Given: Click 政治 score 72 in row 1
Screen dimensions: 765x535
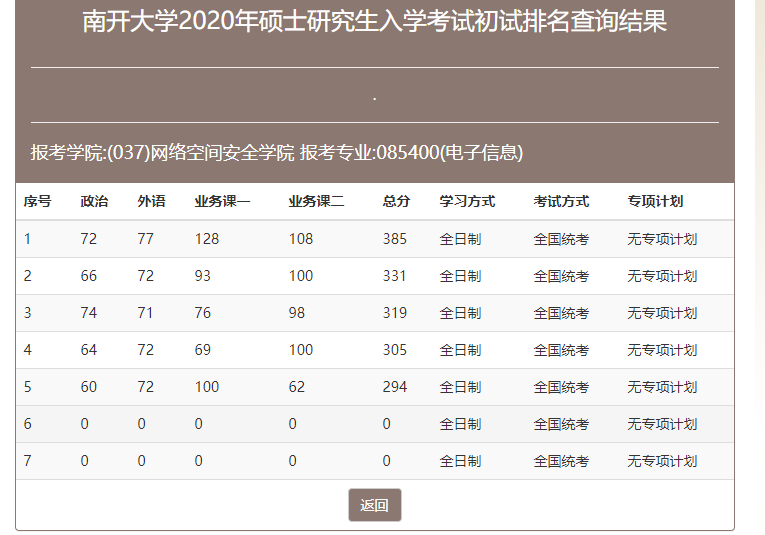Looking at the screenshot, I should pyautogui.click(x=89, y=238).
